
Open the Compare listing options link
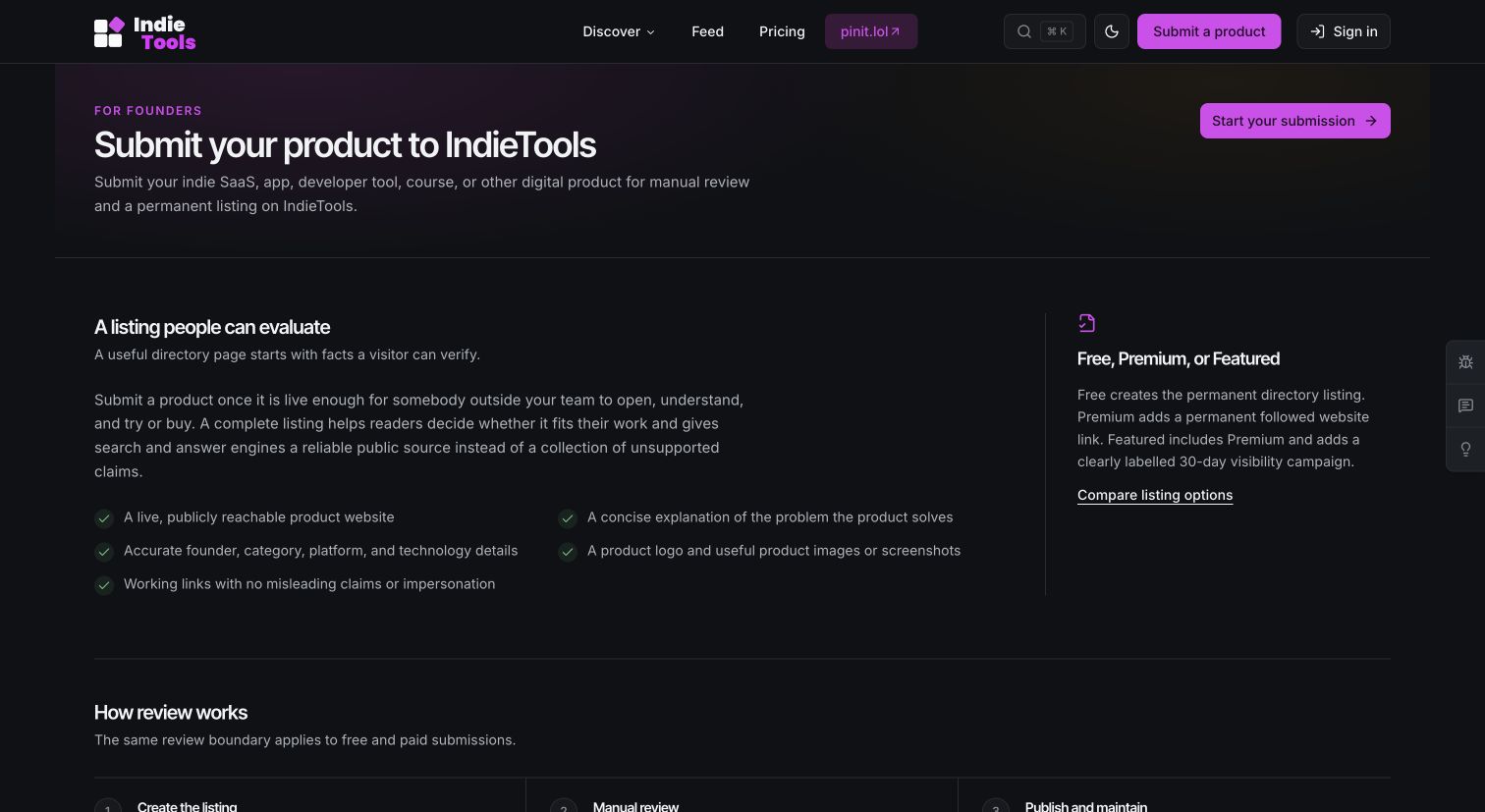(x=1155, y=495)
